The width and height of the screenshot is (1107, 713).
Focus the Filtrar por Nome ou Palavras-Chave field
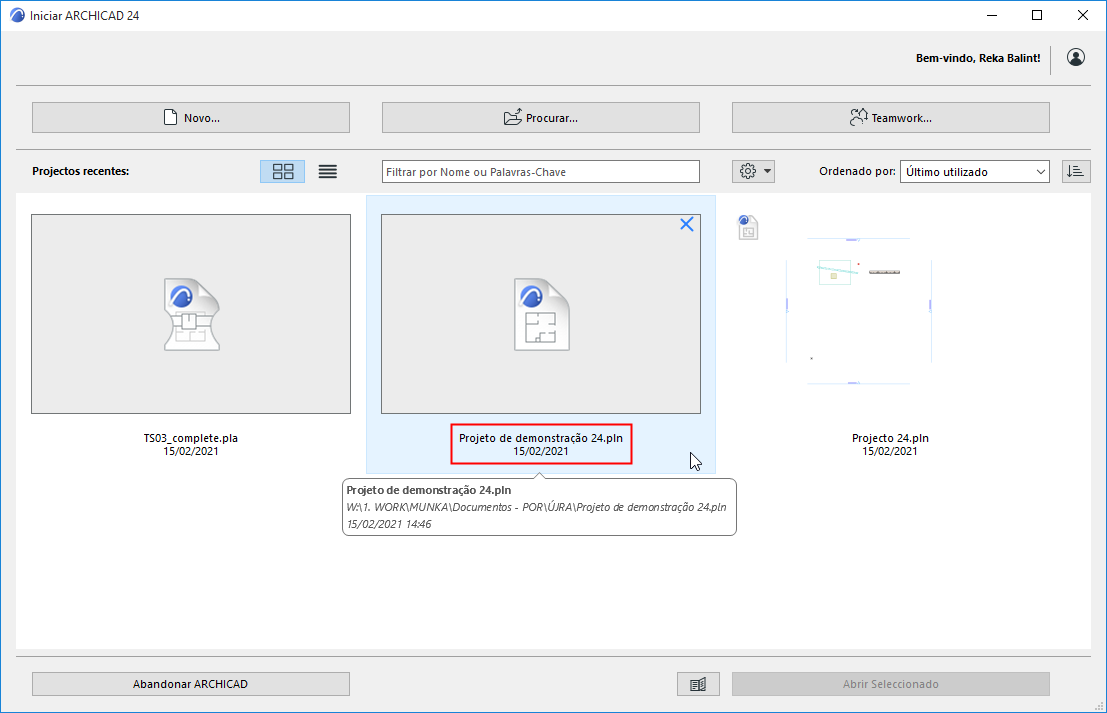(x=541, y=172)
